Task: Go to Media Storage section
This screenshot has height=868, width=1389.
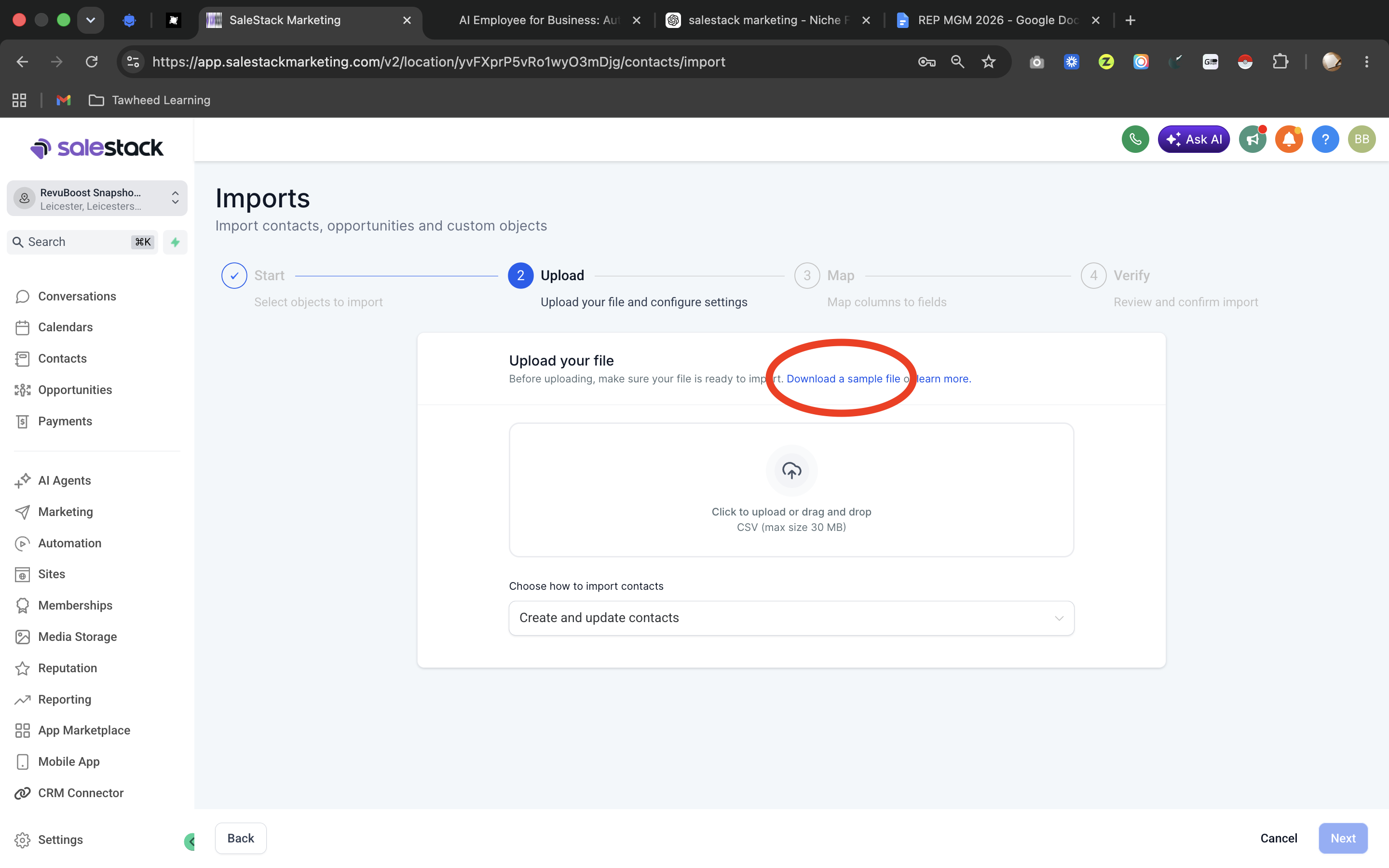Action: point(78,637)
